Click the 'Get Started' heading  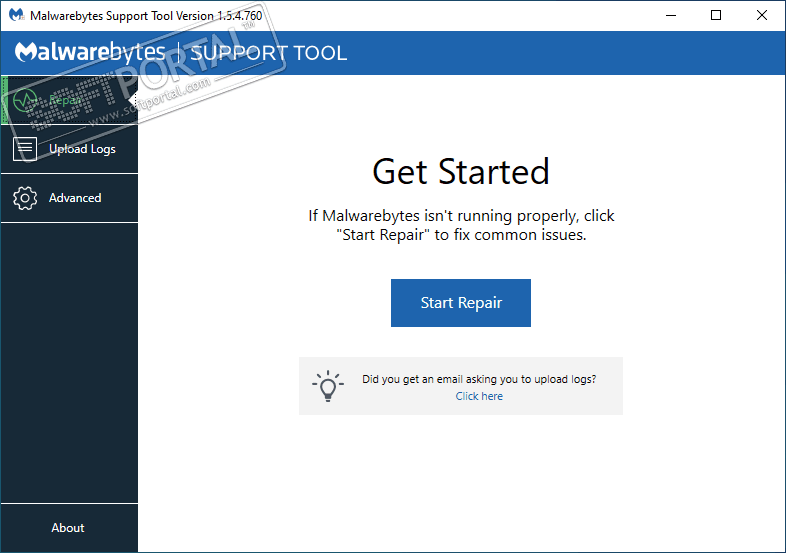(461, 172)
